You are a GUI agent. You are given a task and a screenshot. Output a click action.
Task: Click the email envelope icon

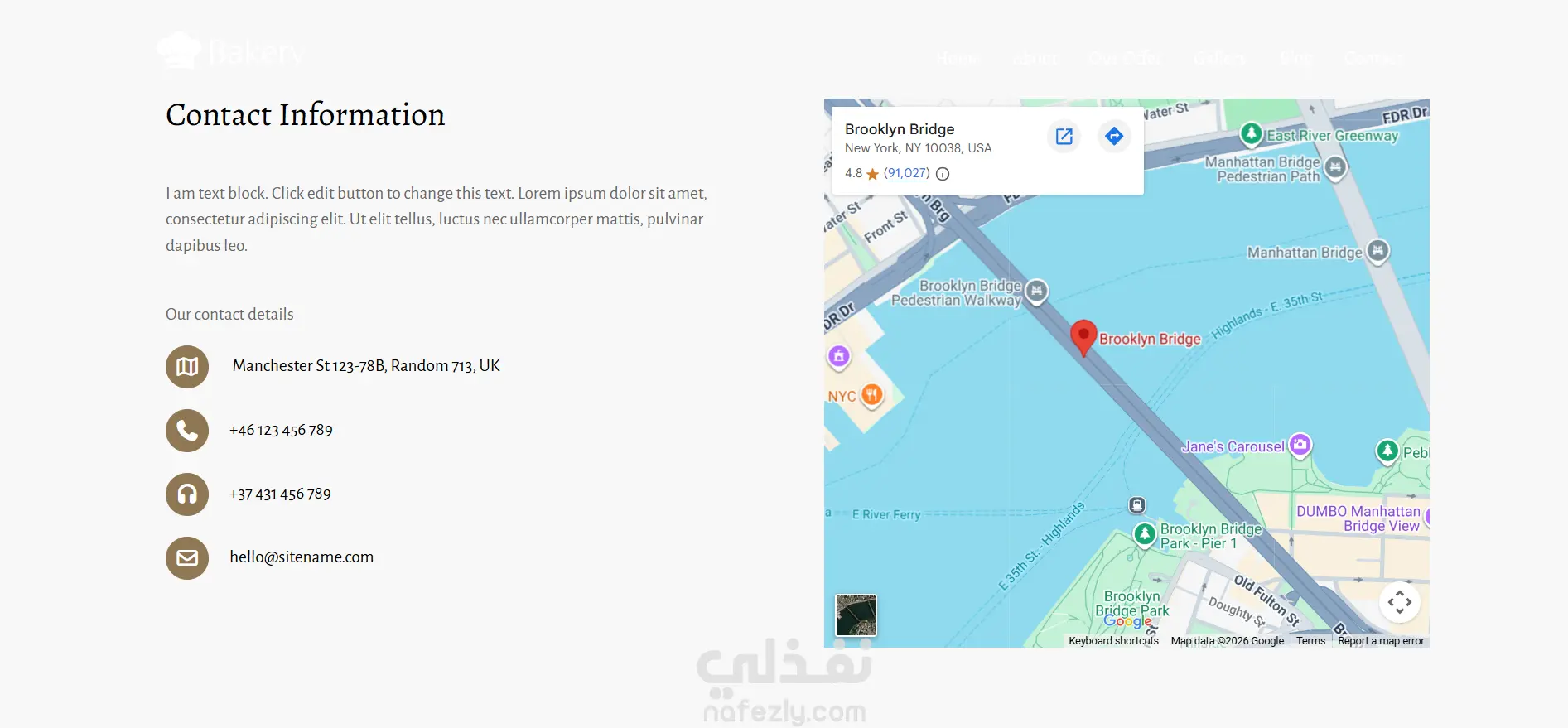coord(187,558)
